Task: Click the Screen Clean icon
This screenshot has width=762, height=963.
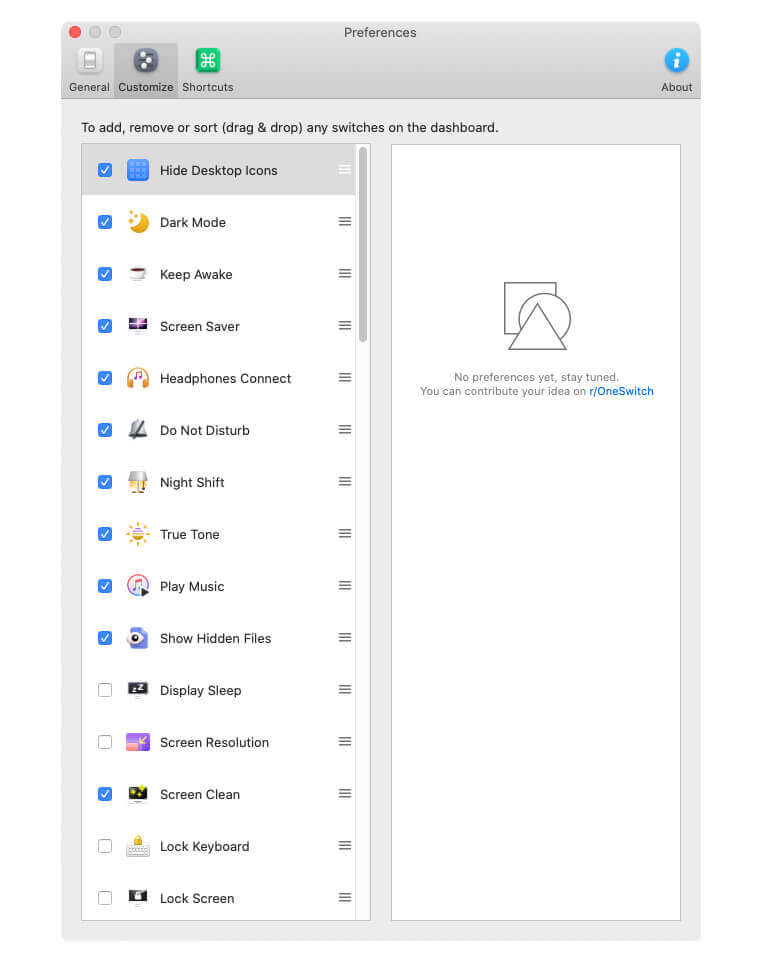Action: (x=138, y=793)
